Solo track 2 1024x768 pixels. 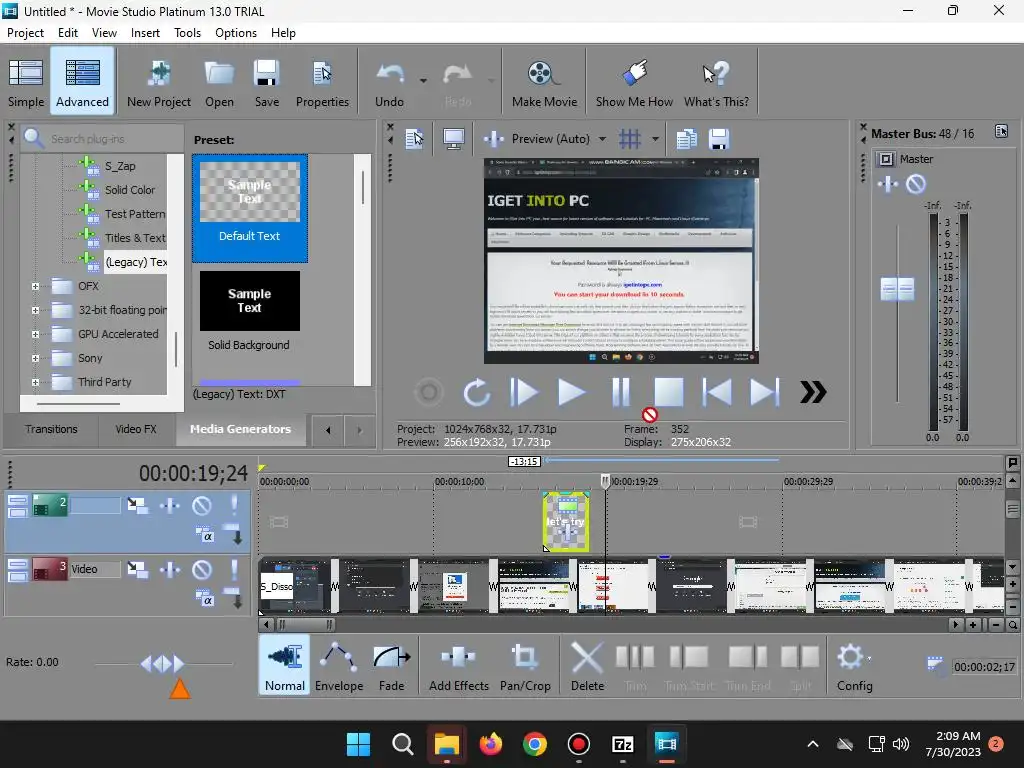tap(234, 505)
